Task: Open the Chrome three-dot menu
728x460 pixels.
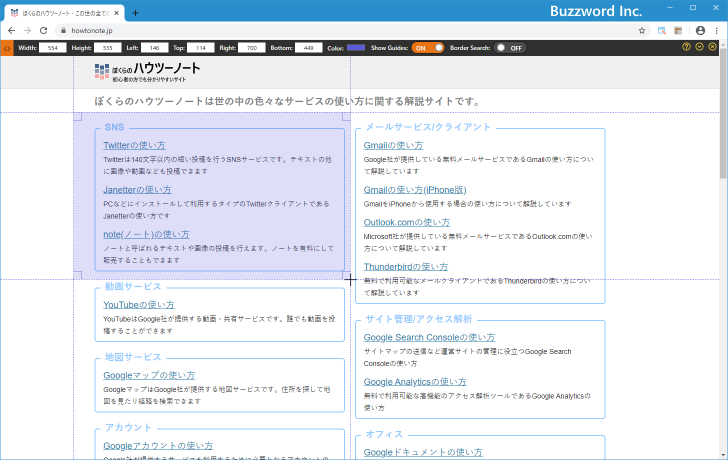Action: (717, 31)
